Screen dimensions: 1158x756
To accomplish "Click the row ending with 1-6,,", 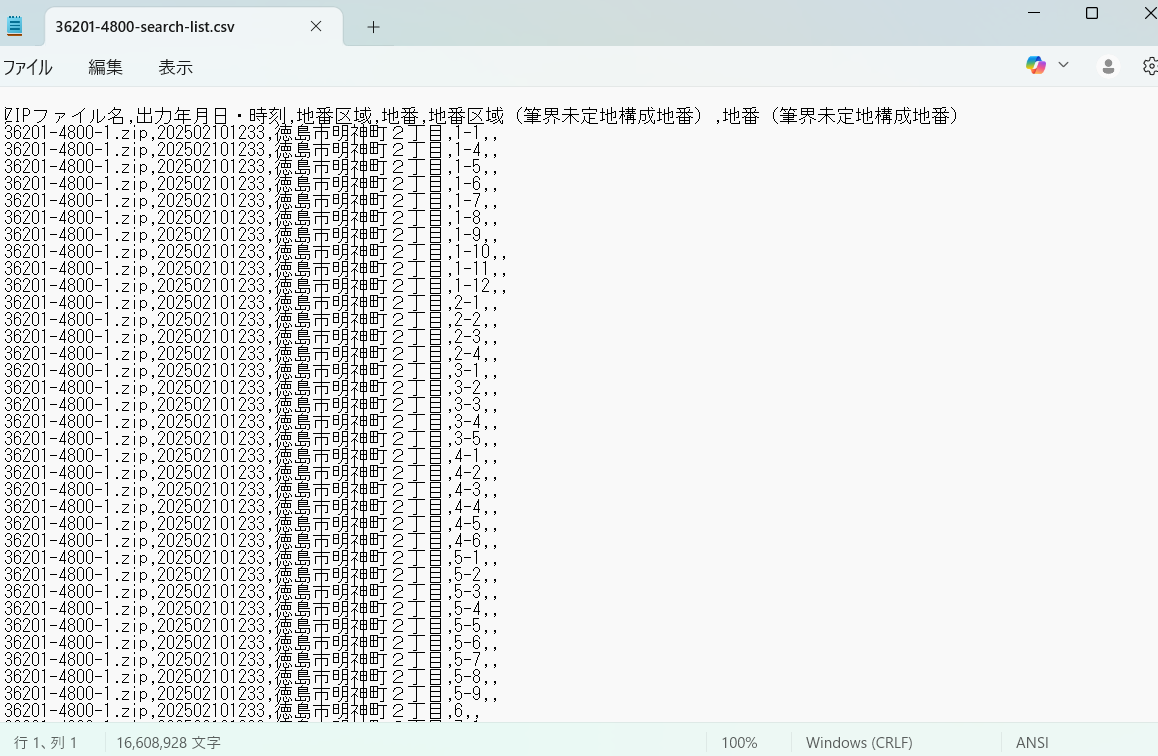I will 251,184.
